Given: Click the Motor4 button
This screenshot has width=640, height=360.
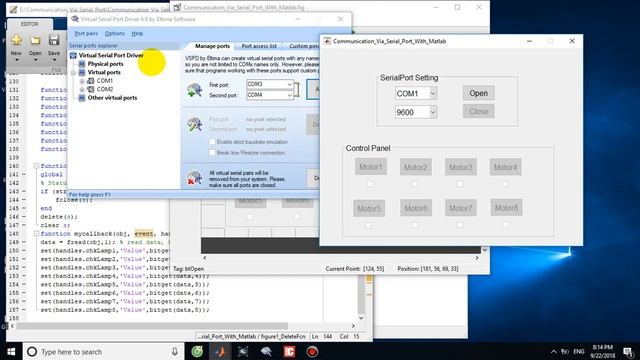Looking at the screenshot, I should point(505,167).
